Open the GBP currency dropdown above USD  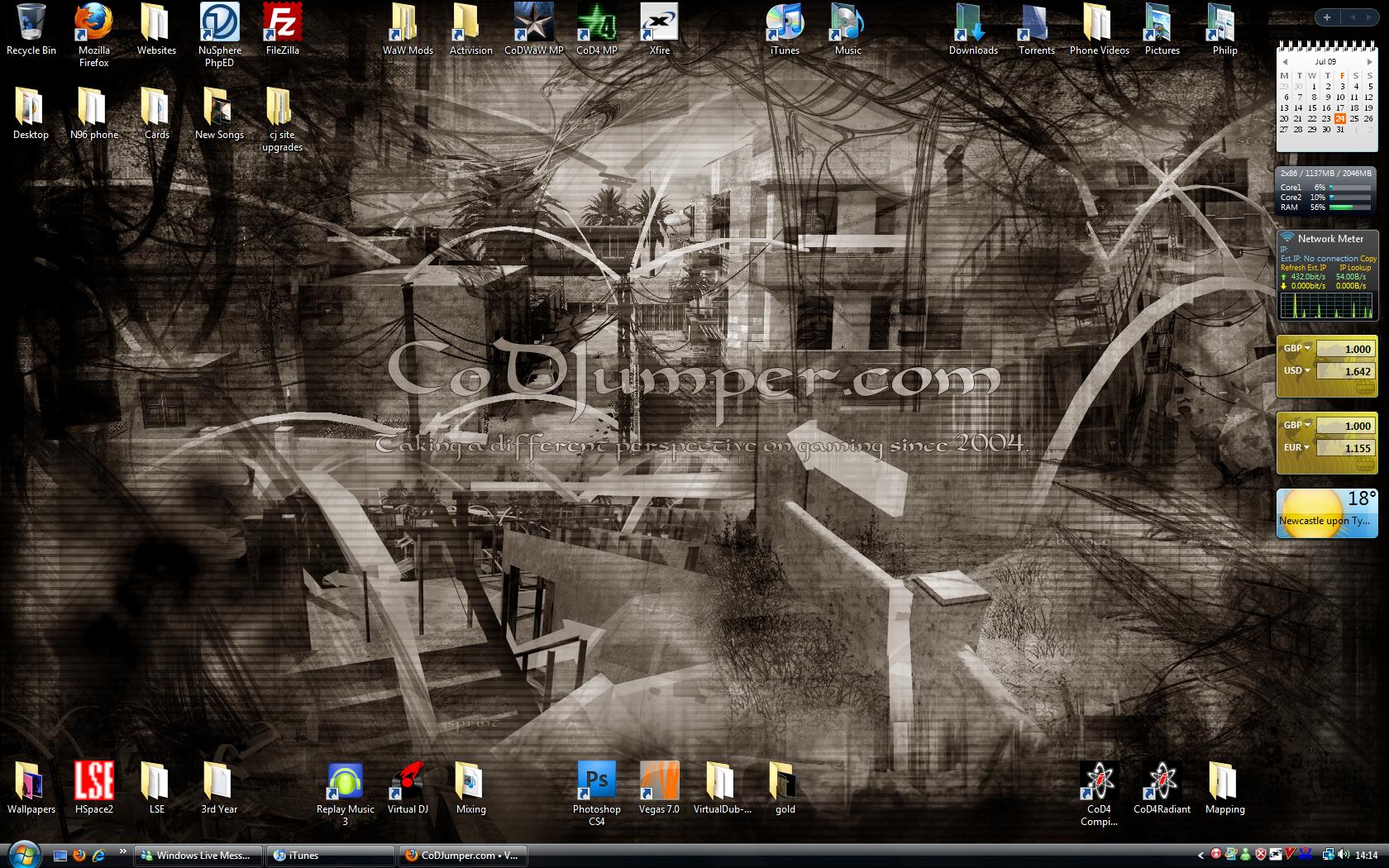(1296, 348)
